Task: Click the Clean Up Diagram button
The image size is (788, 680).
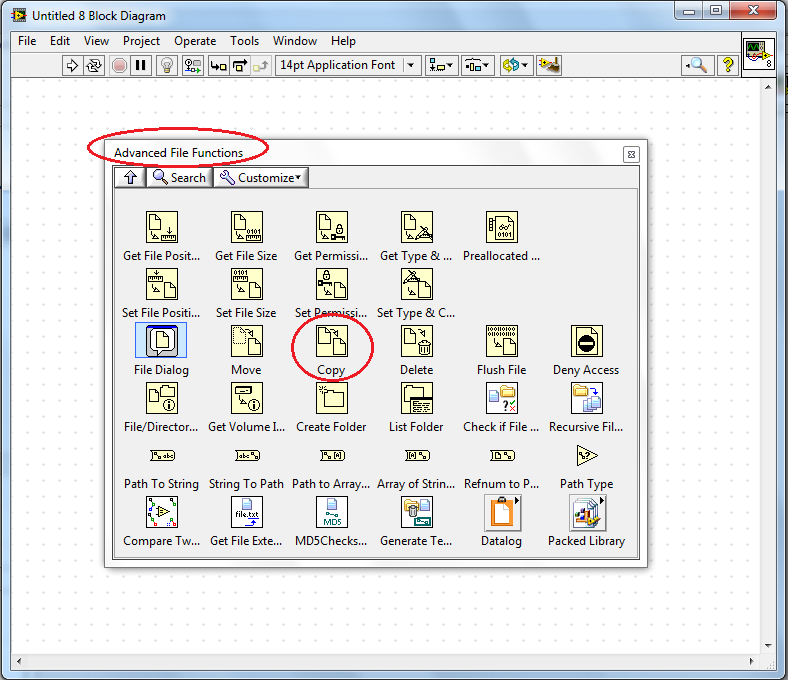Action: pyautogui.click(x=549, y=65)
